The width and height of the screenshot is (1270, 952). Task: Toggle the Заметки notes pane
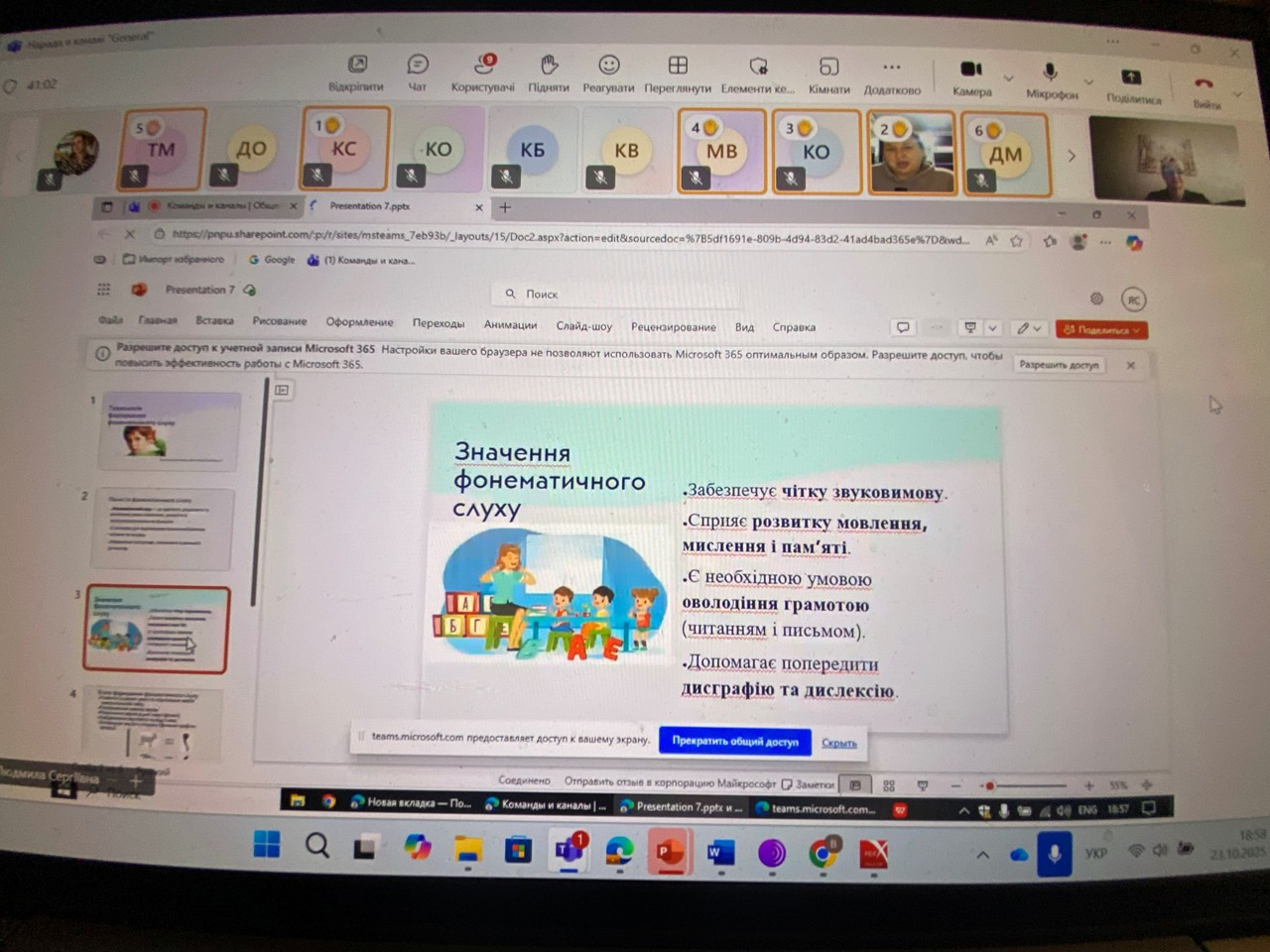click(x=809, y=784)
